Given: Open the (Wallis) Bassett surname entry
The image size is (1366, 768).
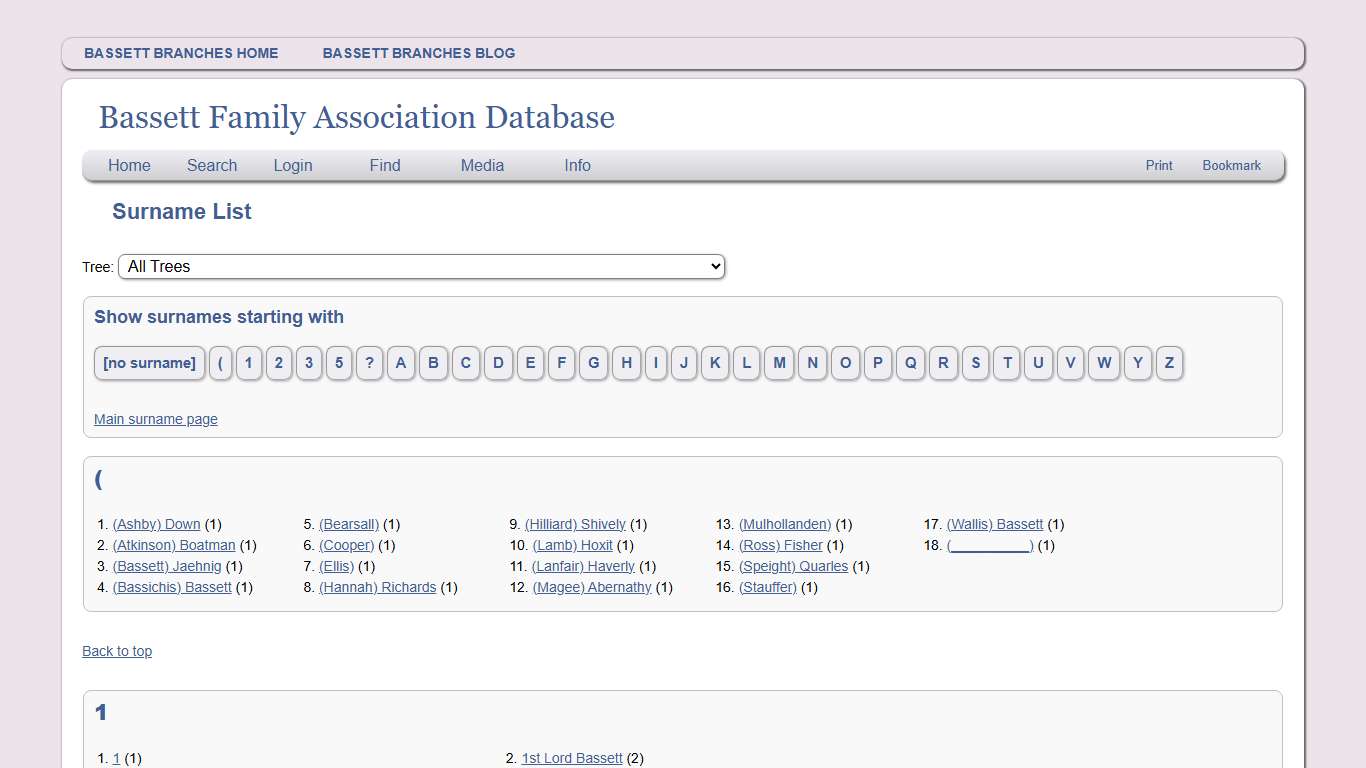Looking at the screenshot, I should (x=995, y=524).
